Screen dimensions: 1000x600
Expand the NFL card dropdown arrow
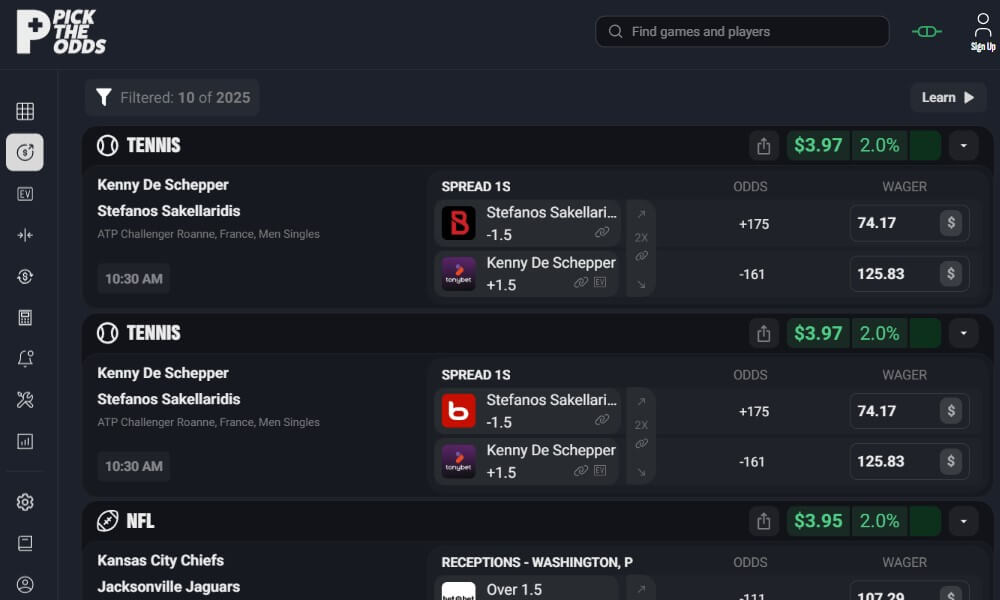coord(963,521)
